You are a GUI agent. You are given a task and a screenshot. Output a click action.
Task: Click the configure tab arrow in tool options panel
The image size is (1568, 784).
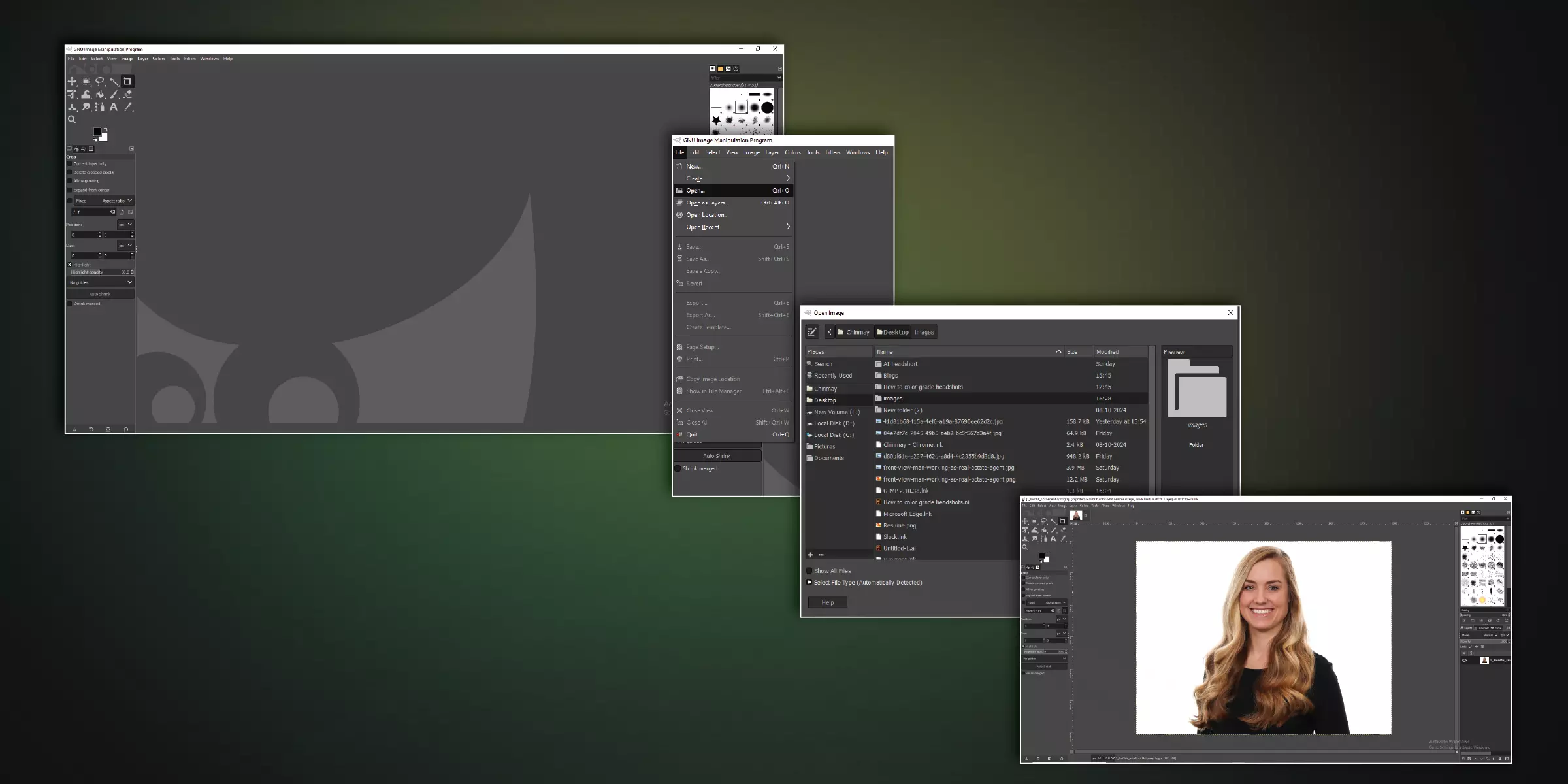coord(131,148)
